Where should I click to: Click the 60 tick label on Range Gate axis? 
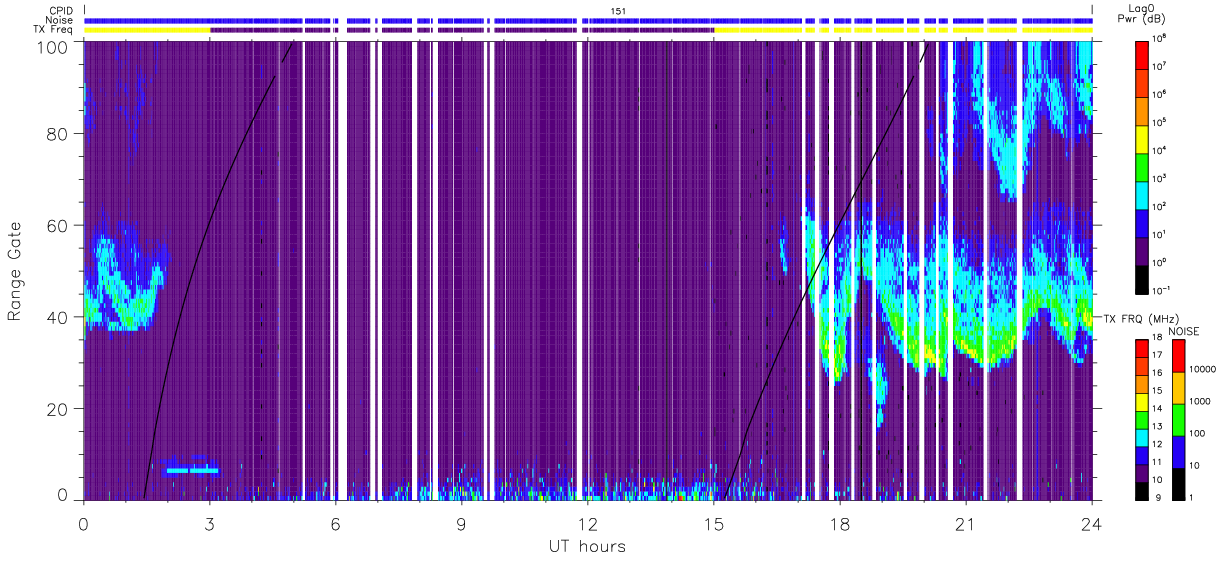[57, 226]
